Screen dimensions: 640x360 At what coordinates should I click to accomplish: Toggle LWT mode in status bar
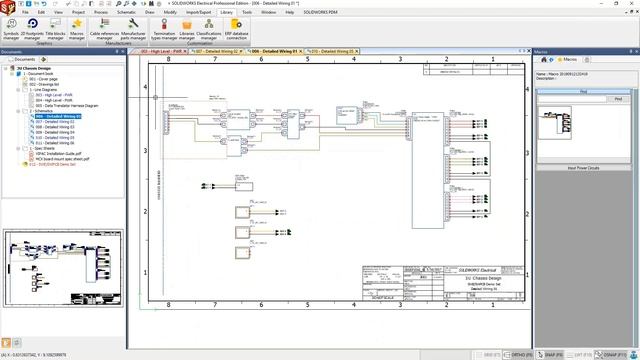coord(579,355)
